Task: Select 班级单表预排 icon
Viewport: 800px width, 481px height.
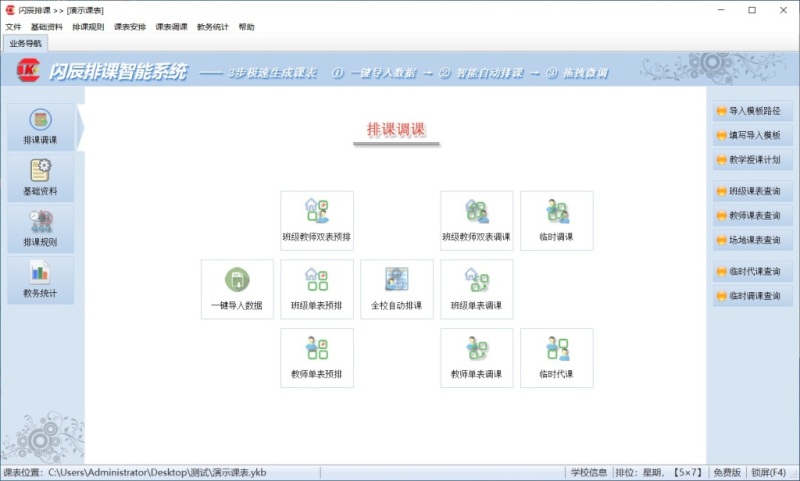Action: (317, 289)
